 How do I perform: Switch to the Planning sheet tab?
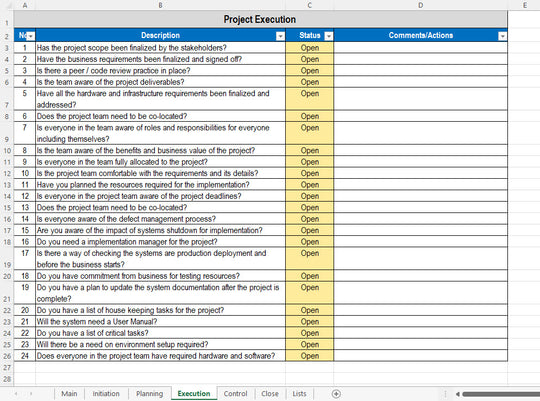pos(149,393)
